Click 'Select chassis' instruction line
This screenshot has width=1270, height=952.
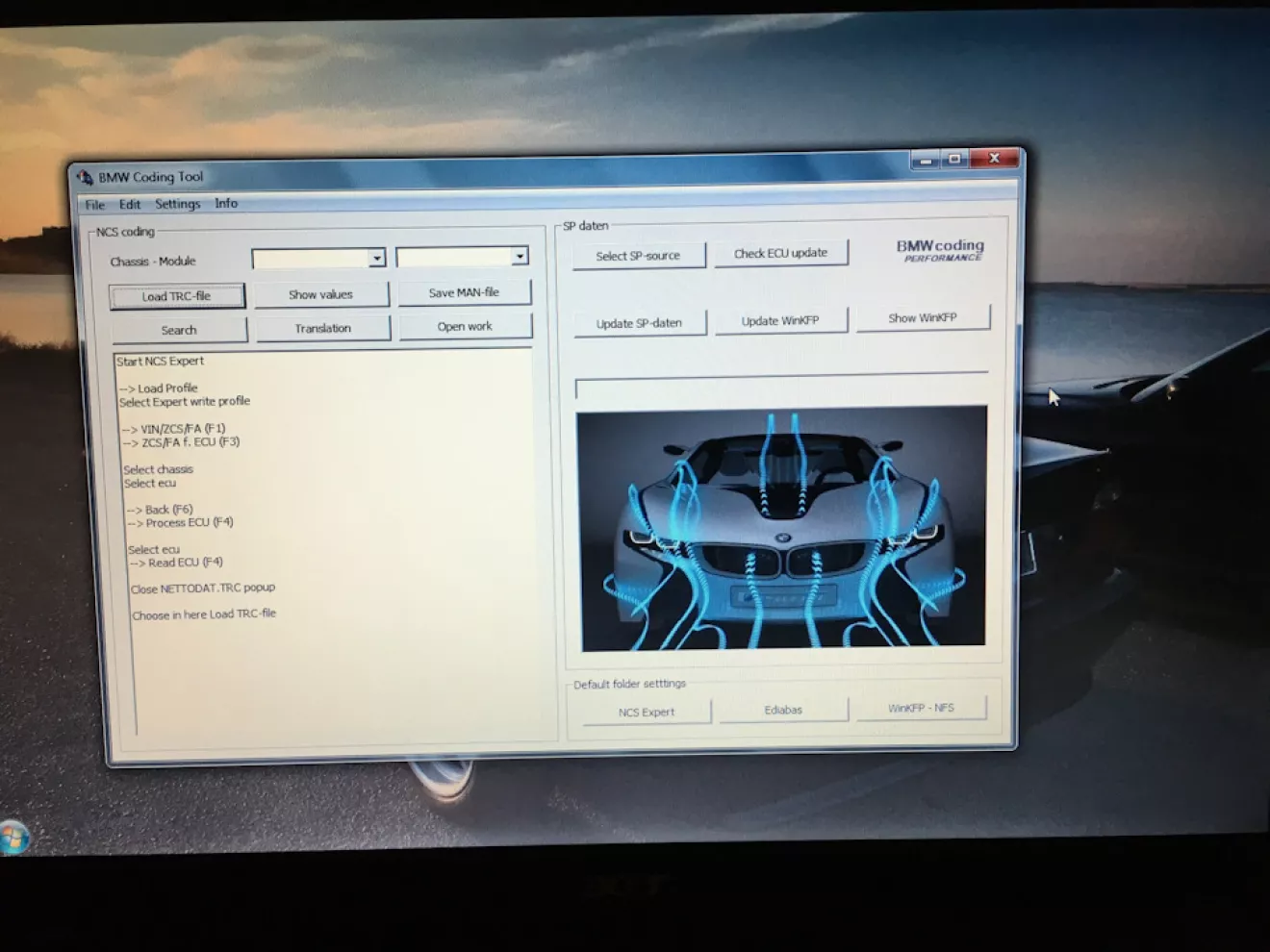[x=159, y=469]
